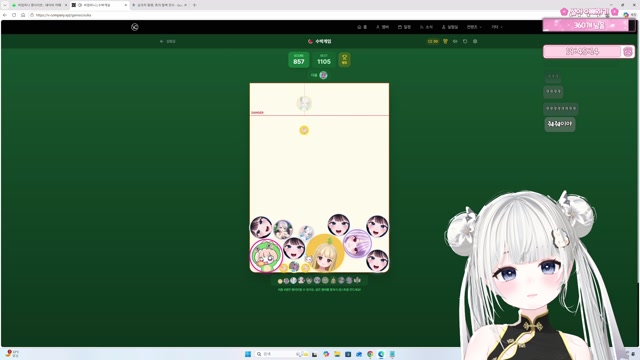Screen dimensions: 640x360
Task: Click the SCORE 857 box
Action: [x=298, y=60]
